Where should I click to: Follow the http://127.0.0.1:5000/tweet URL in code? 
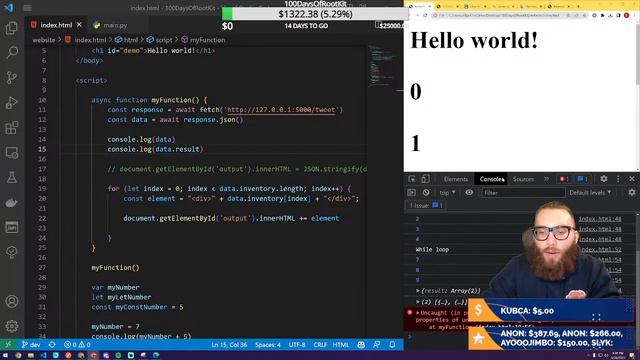(x=281, y=110)
